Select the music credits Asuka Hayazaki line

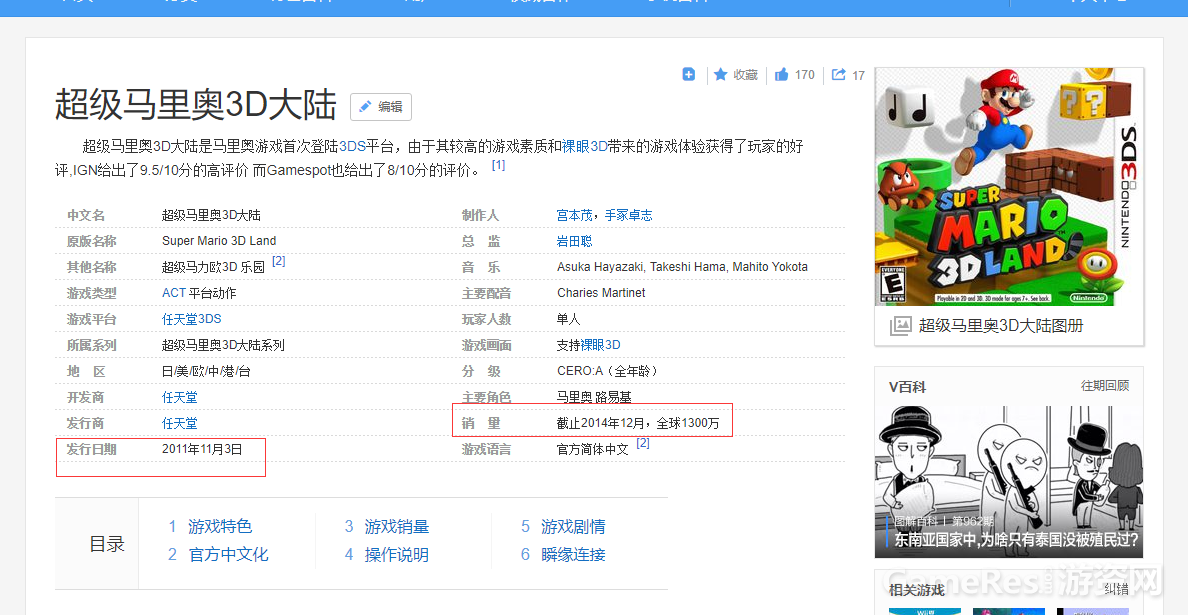tap(682, 267)
